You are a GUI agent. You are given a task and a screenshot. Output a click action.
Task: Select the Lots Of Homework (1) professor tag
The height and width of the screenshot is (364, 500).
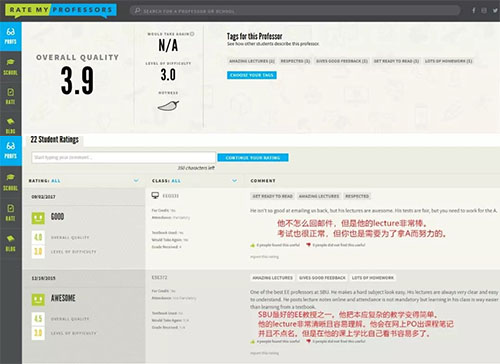(448, 61)
